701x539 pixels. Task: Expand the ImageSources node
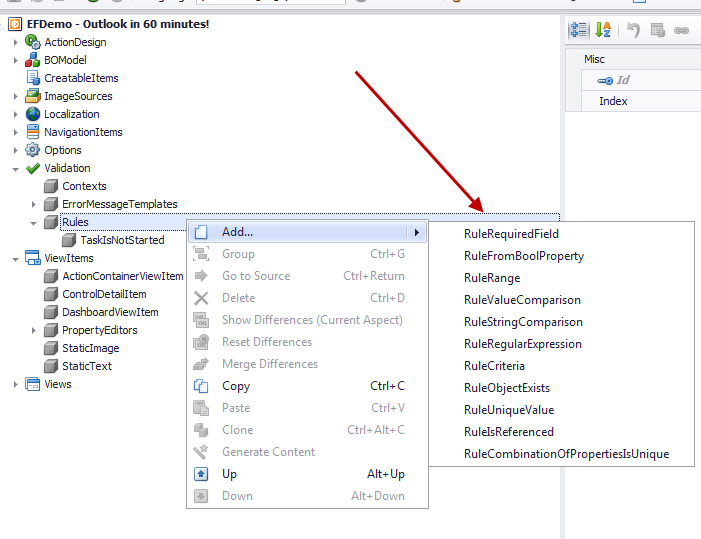pyautogui.click(x=16, y=96)
